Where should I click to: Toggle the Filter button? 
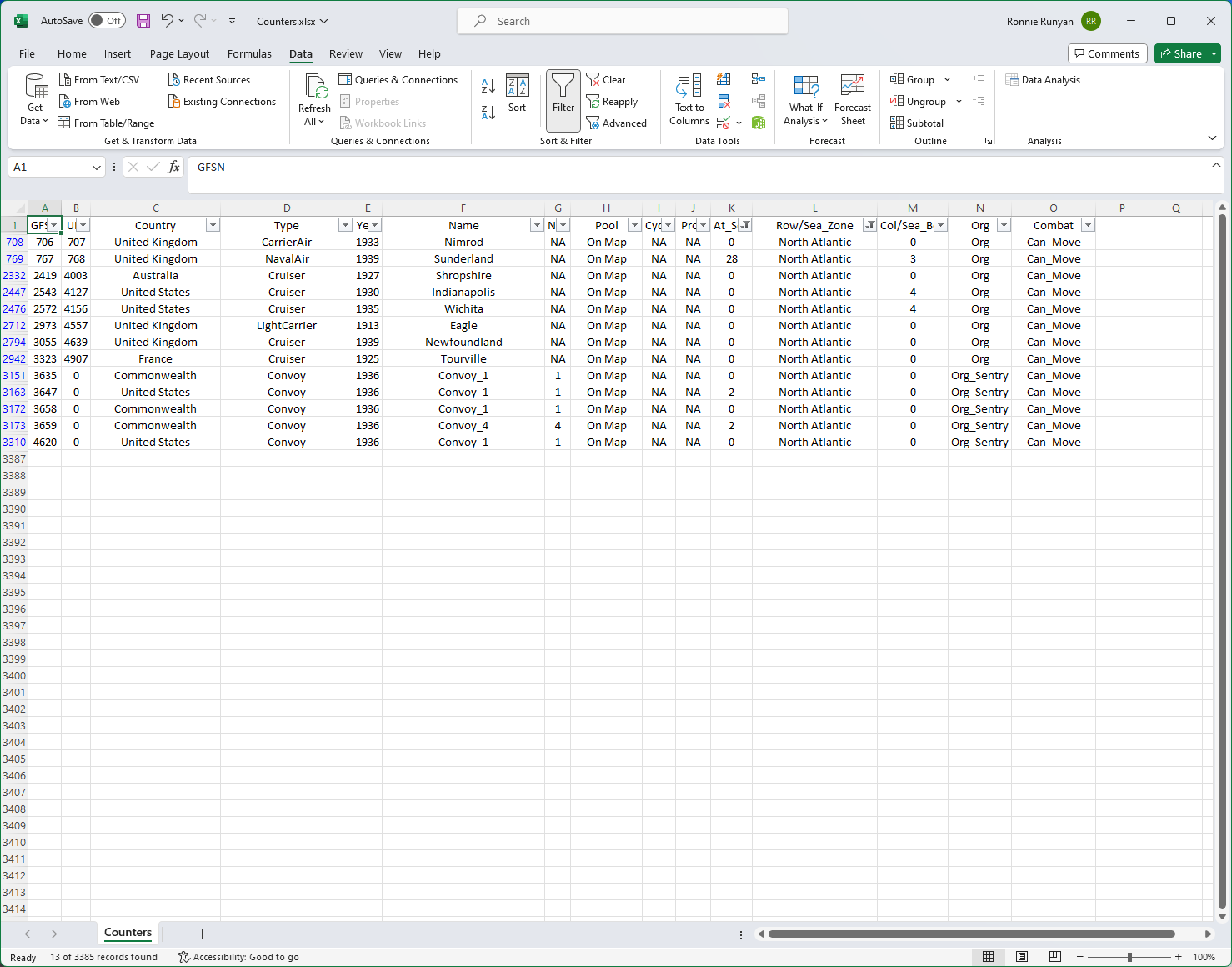(x=563, y=100)
